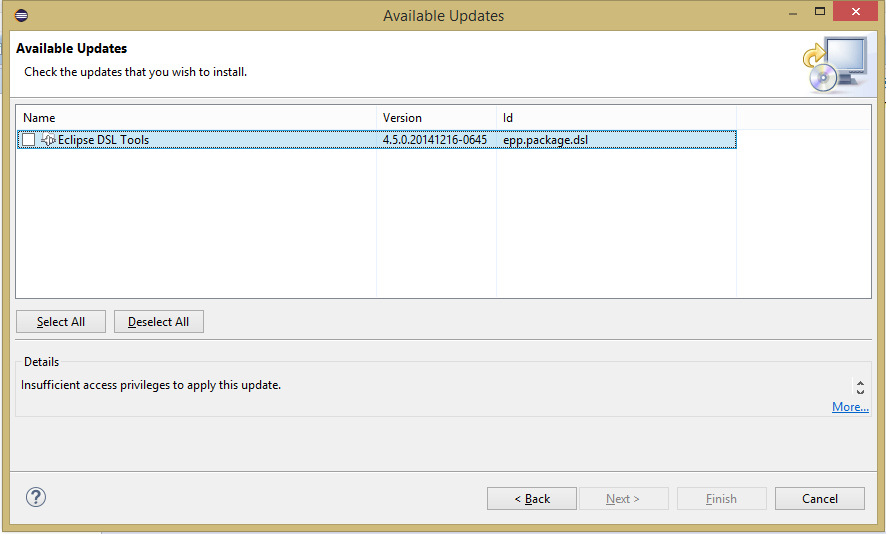Minimize the Available Updates window
The width and height of the screenshot is (886, 534).
point(793,12)
